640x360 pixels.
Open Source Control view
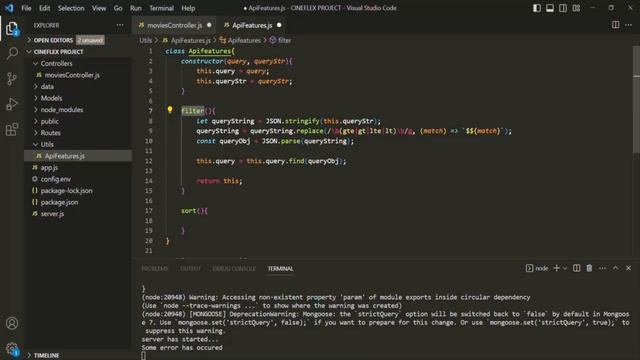12,78
